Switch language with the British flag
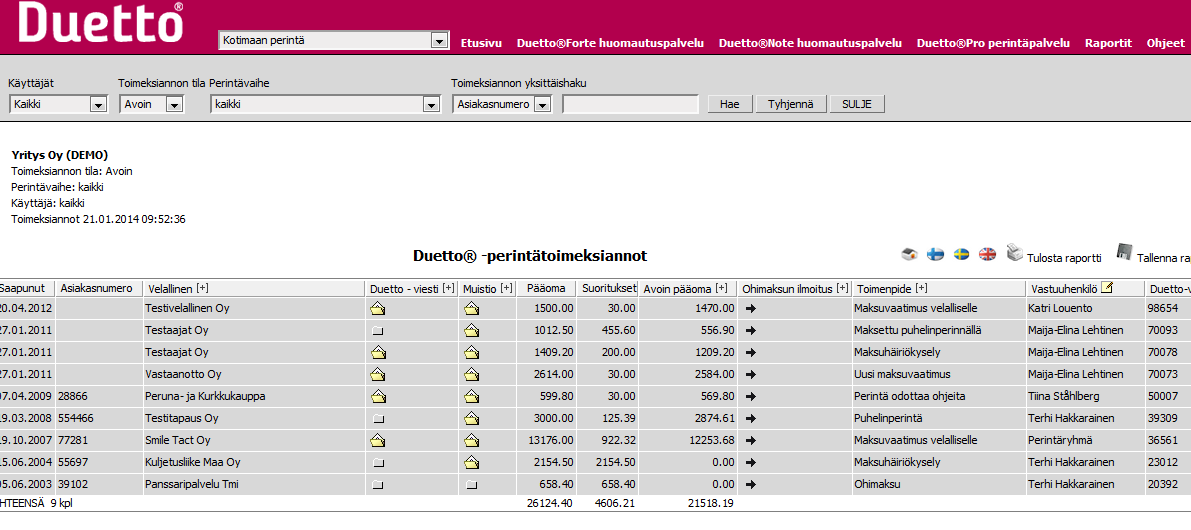 pos(987,254)
